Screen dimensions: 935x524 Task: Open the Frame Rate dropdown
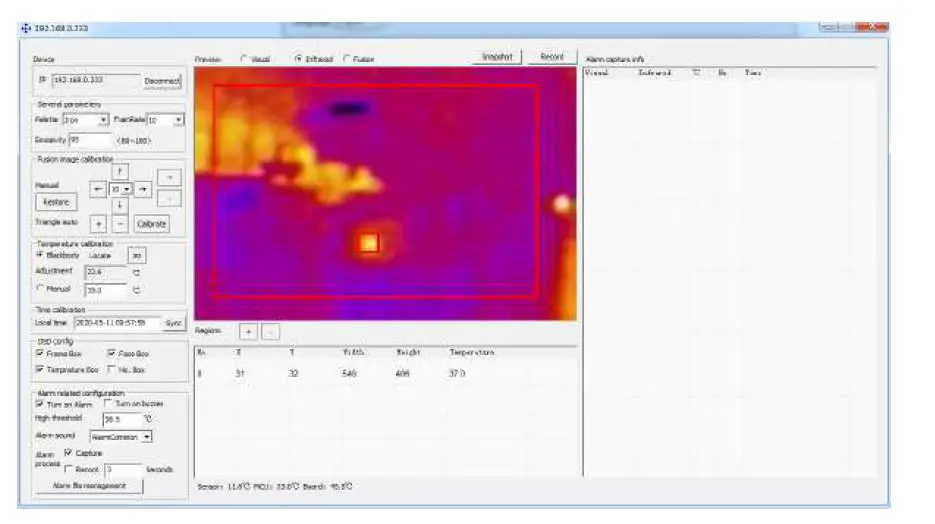pyautogui.click(x=178, y=120)
